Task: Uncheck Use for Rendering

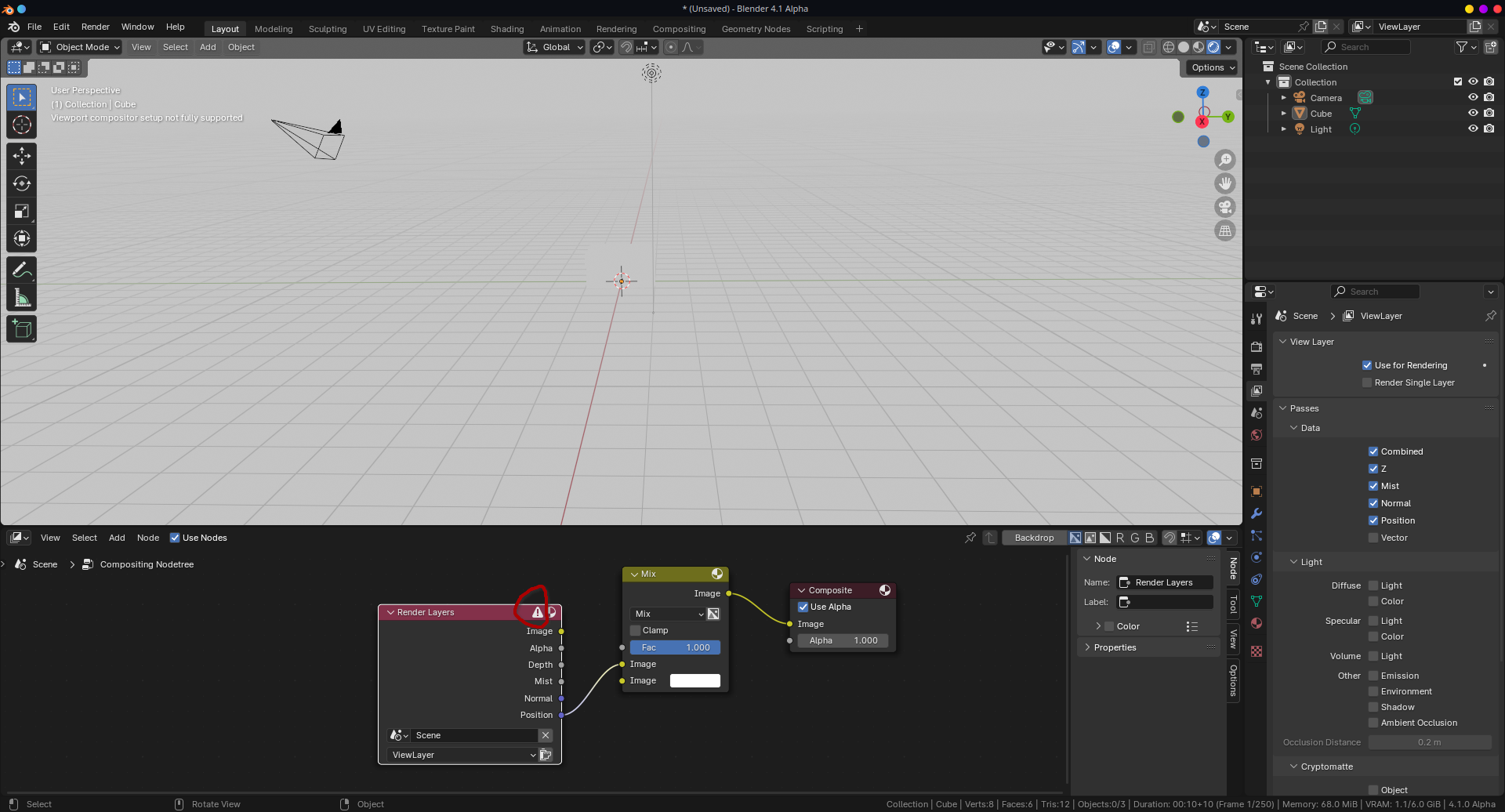Action: pyautogui.click(x=1367, y=365)
